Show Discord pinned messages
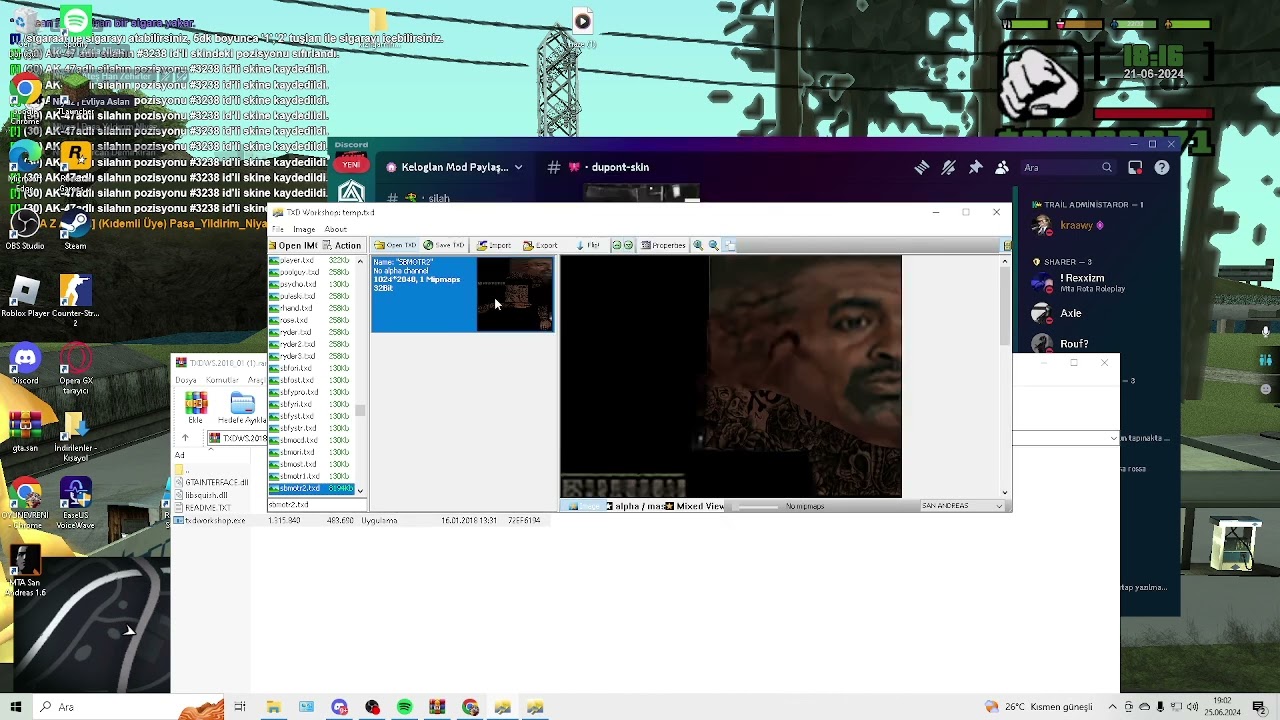The height and width of the screenshot is (720, 1280). pyautogui.click(x=975, y=168)
